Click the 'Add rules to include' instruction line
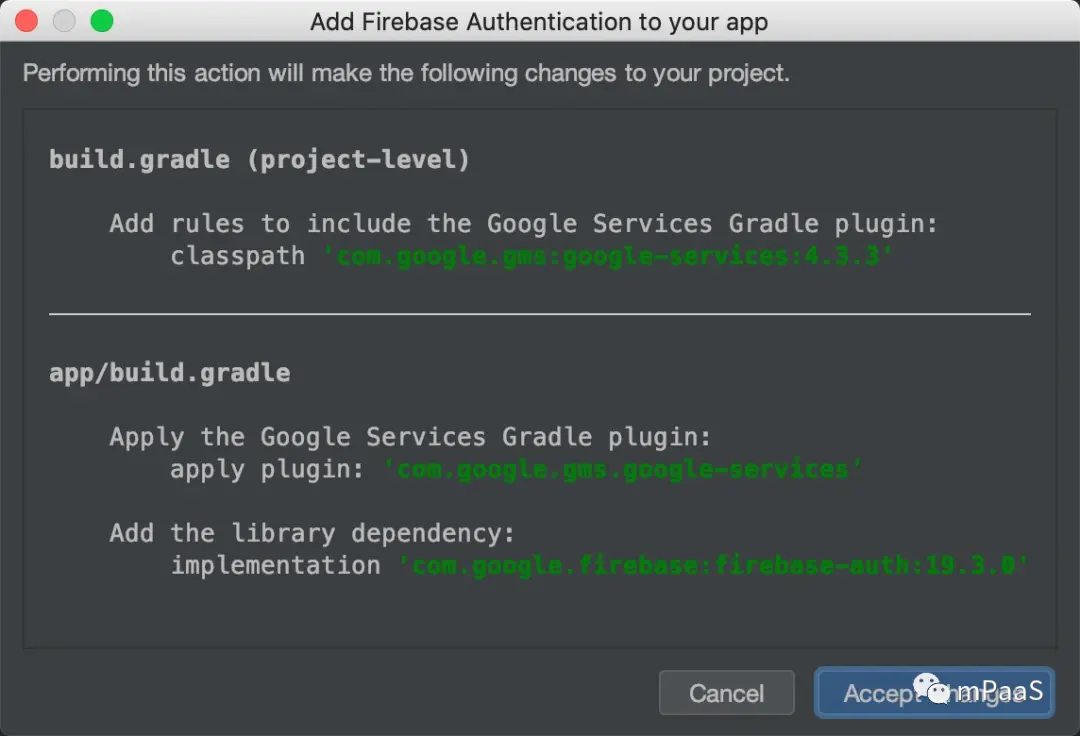This screenshot has height=736, width=1080. click(523, 224)
